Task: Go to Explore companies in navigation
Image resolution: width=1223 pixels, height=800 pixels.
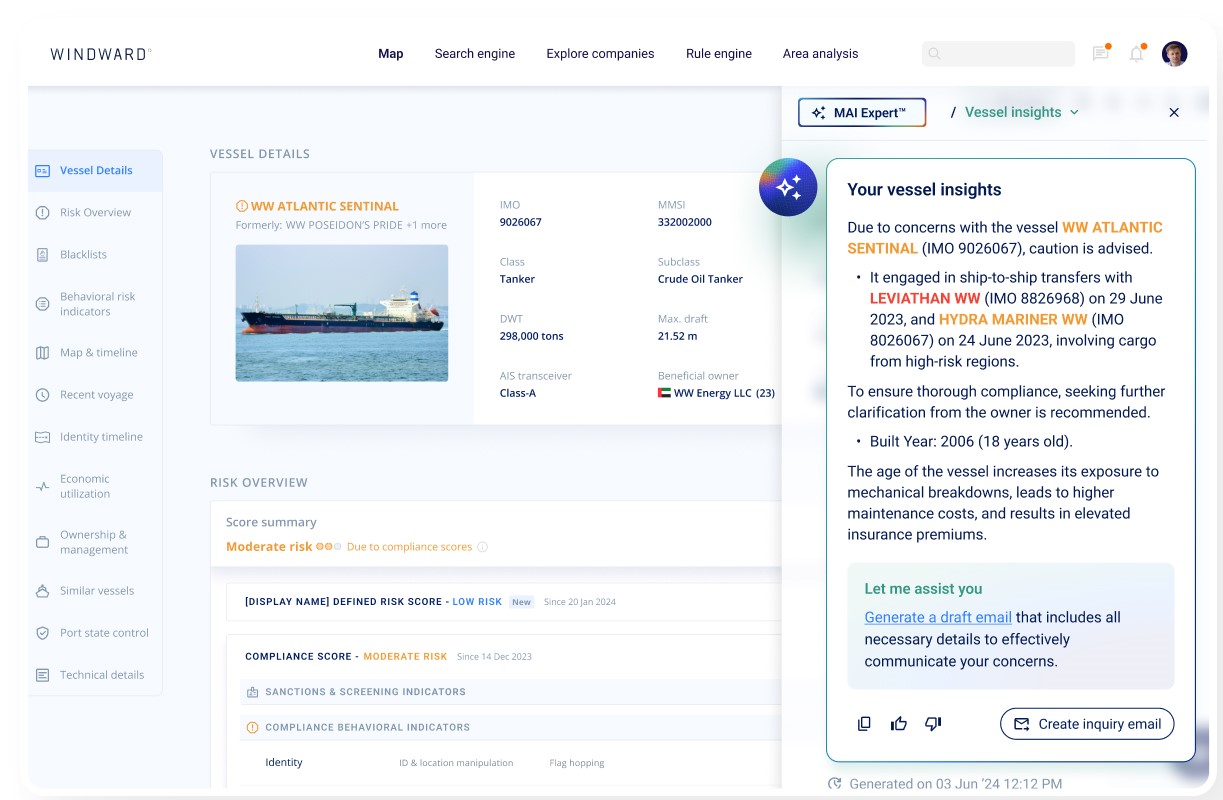Action: pyautogui.click(x=600, y=54)
